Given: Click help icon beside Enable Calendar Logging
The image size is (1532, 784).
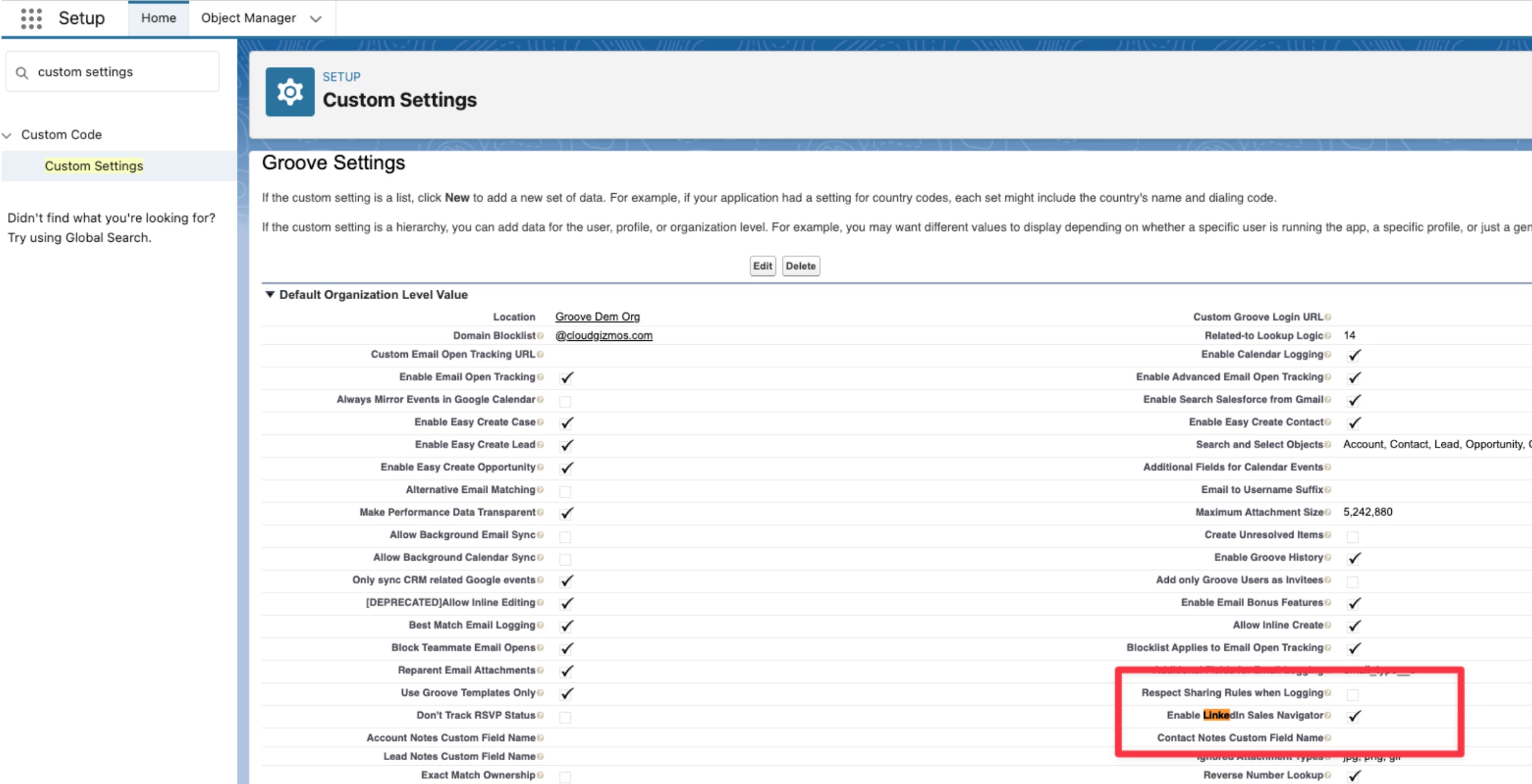Looking at the screenshot, I should pyautogui.click(x=1328, y=355).
